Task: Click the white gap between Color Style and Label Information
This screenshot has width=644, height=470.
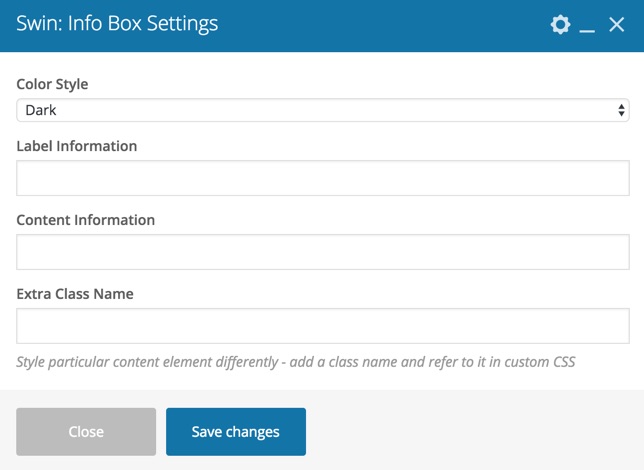Action: [x=323, y=130]
